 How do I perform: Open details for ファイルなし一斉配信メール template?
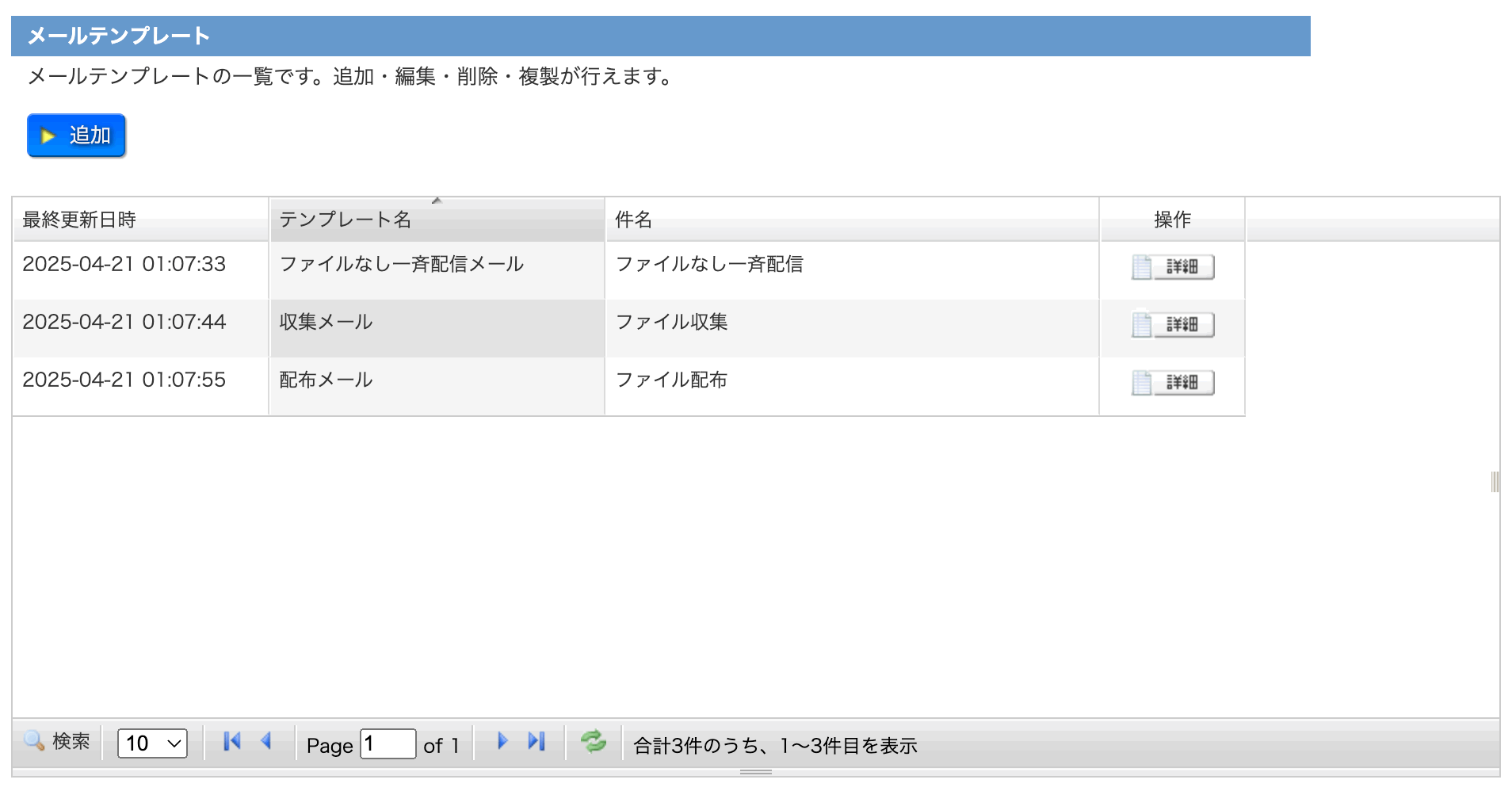click(x=1172, y=267)
